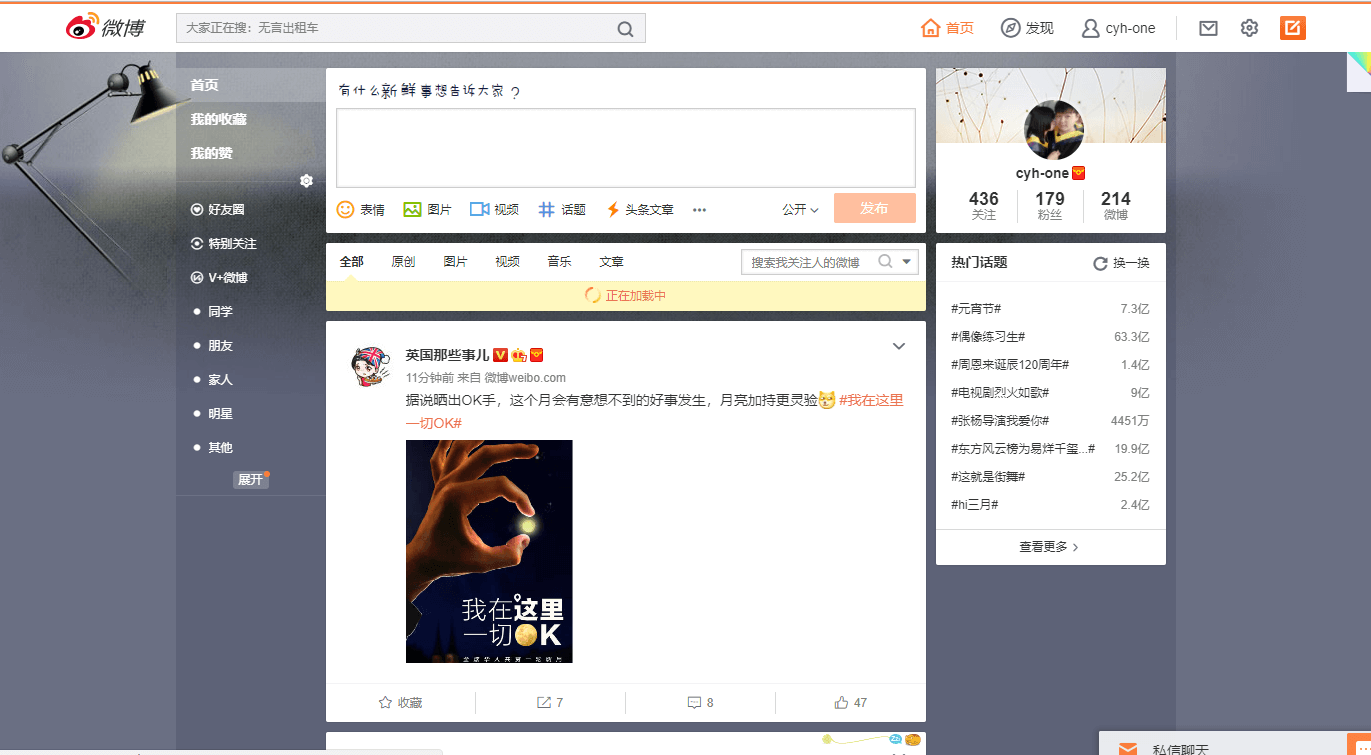Image resolution: width=1371 pixels, height=755 pixels.
Task: Open the followed-weibo search dropdown arrow
Action: pos(907,262)
